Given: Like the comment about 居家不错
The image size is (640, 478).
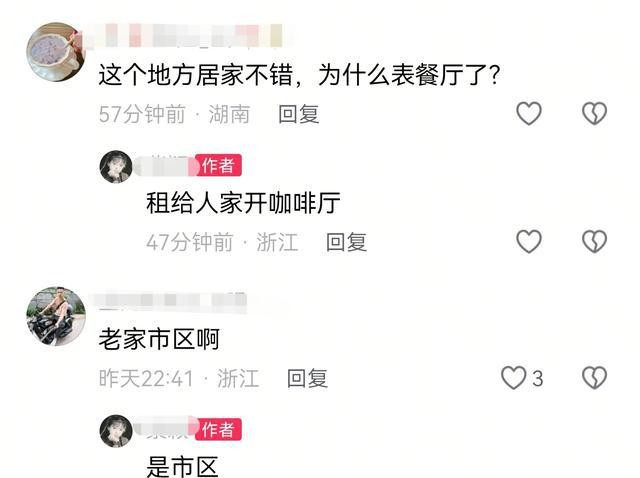Looking at the screenshot, I should click(529, 113).
